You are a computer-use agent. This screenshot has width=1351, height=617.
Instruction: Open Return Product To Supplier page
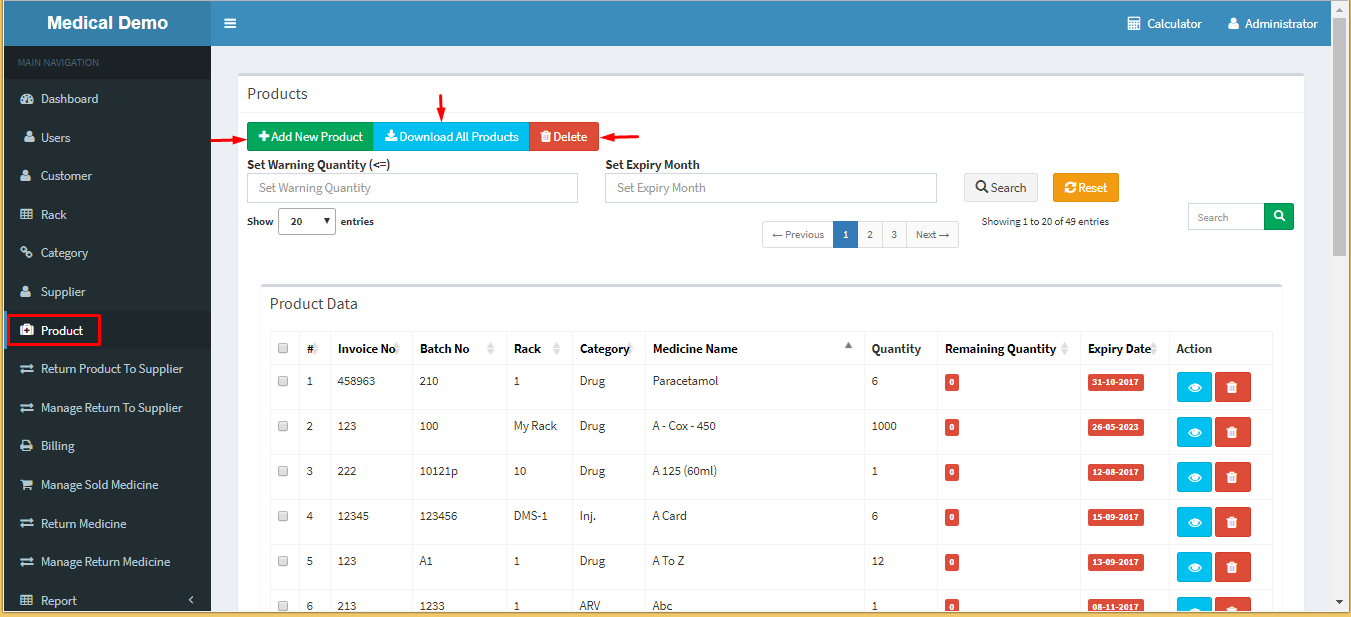point(108,369)
